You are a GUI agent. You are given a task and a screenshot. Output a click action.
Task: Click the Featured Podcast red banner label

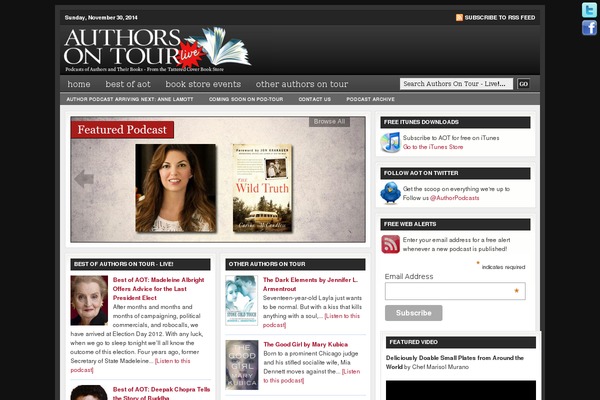122,130
